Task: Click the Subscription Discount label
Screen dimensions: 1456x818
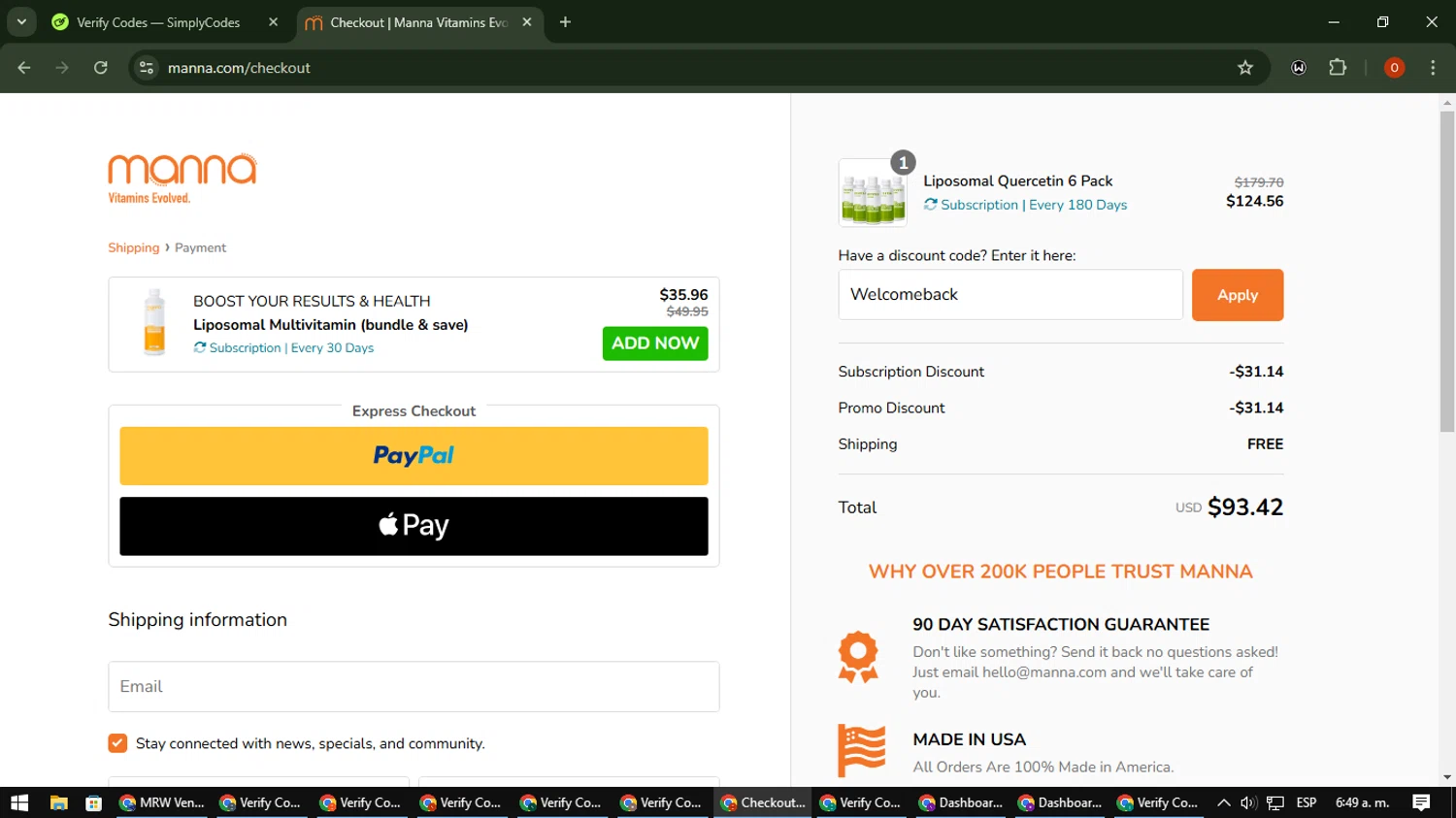Action: coord(910,372)
